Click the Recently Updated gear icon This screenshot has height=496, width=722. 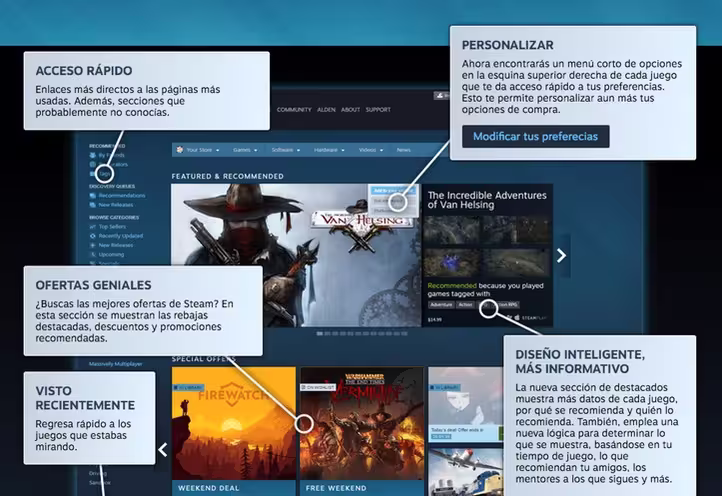pyautogui.click(x=93, y=236)
